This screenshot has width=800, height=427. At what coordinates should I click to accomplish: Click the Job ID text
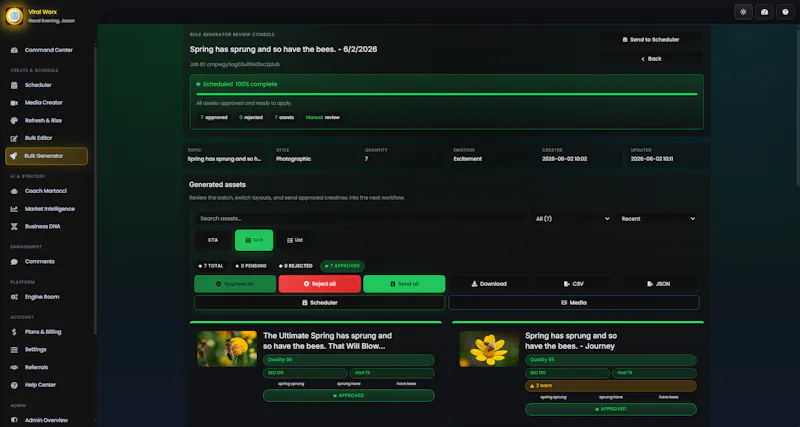(x=235, y=65)
